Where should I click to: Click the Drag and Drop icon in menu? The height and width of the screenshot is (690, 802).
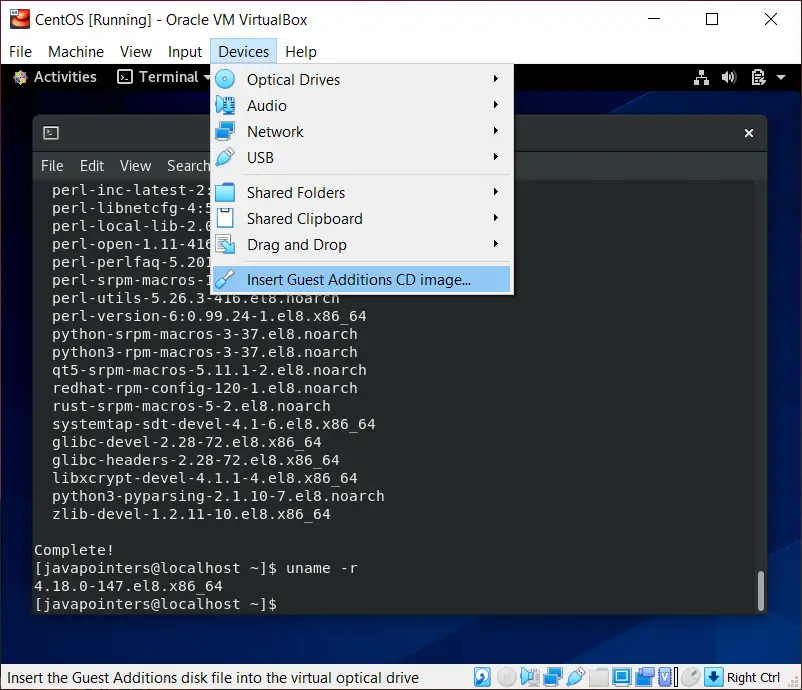[225, 244]
